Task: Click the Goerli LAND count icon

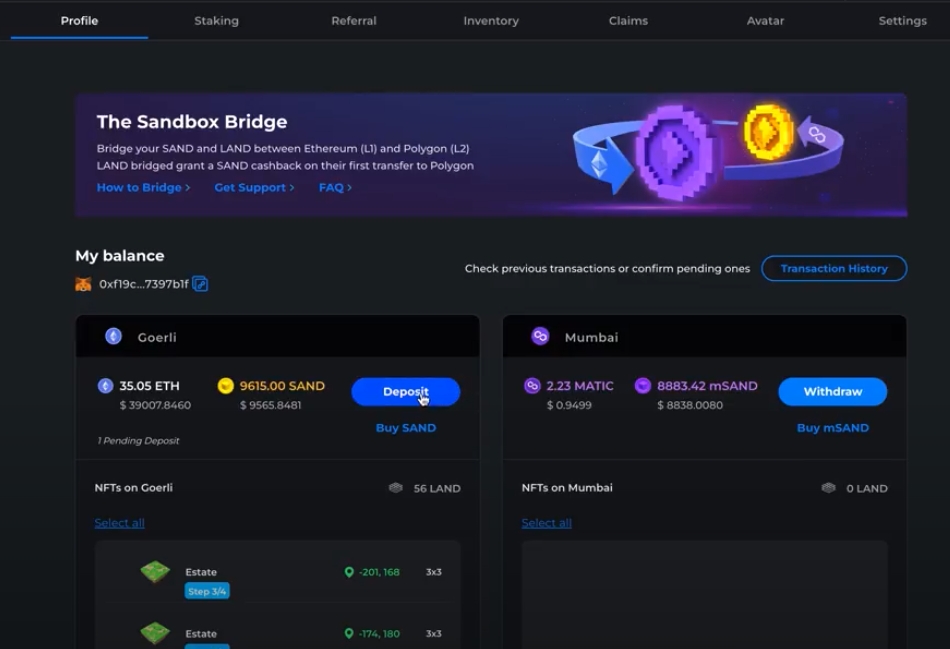Action: tap(396, 488)
